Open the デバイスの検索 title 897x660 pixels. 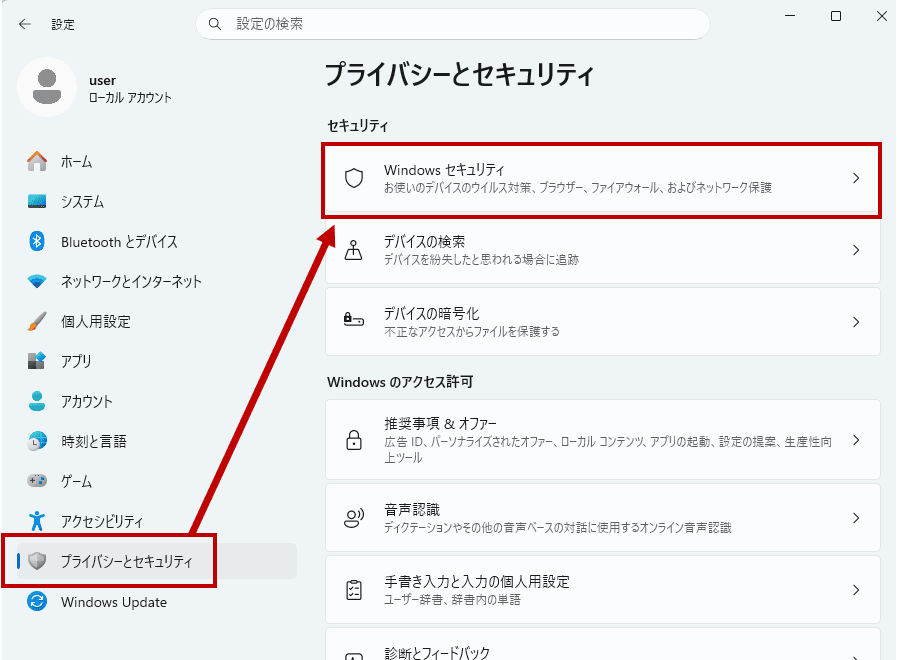[424, 241]
